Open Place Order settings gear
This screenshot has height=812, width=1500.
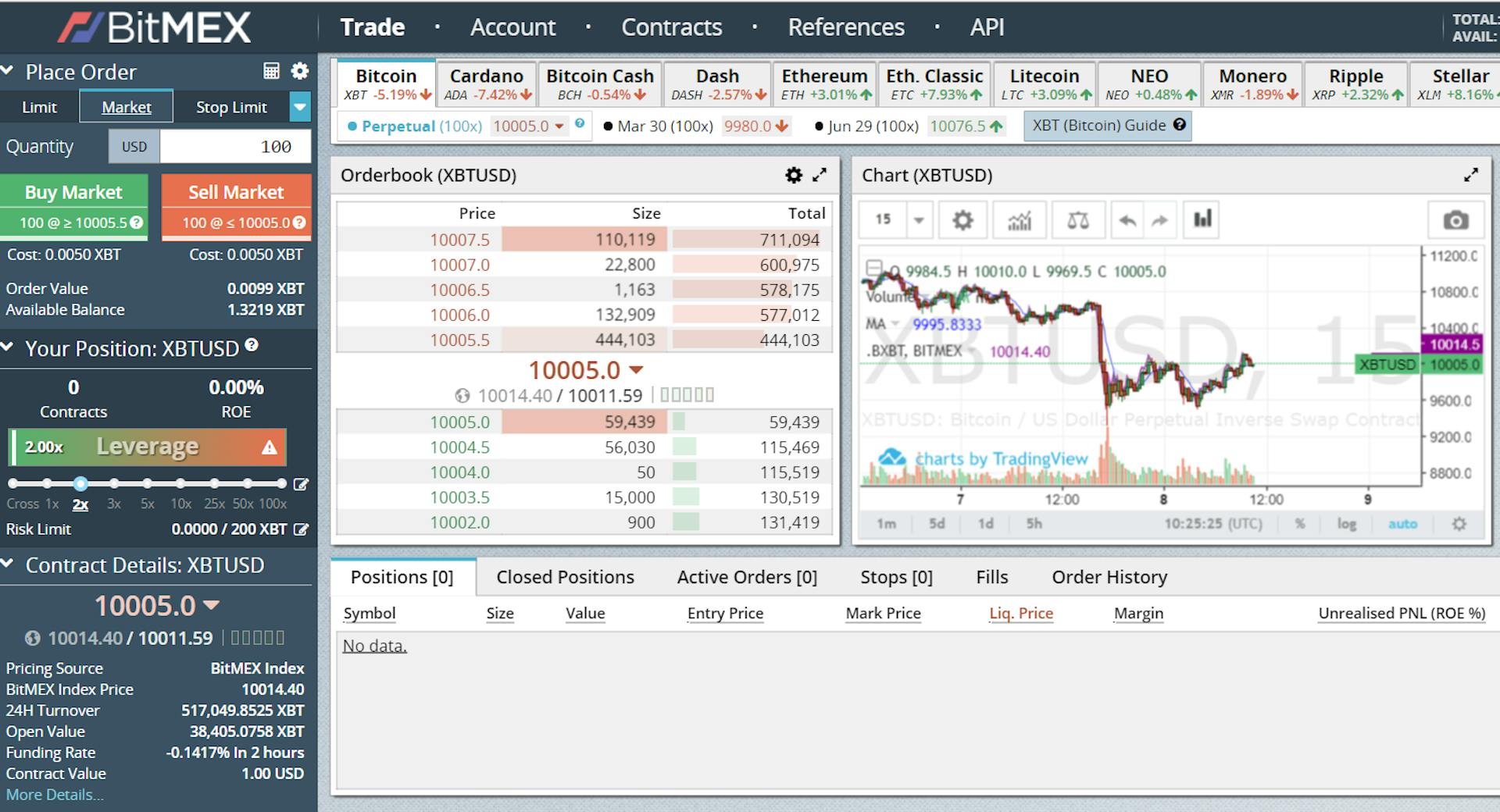click(x=299, y=71)
